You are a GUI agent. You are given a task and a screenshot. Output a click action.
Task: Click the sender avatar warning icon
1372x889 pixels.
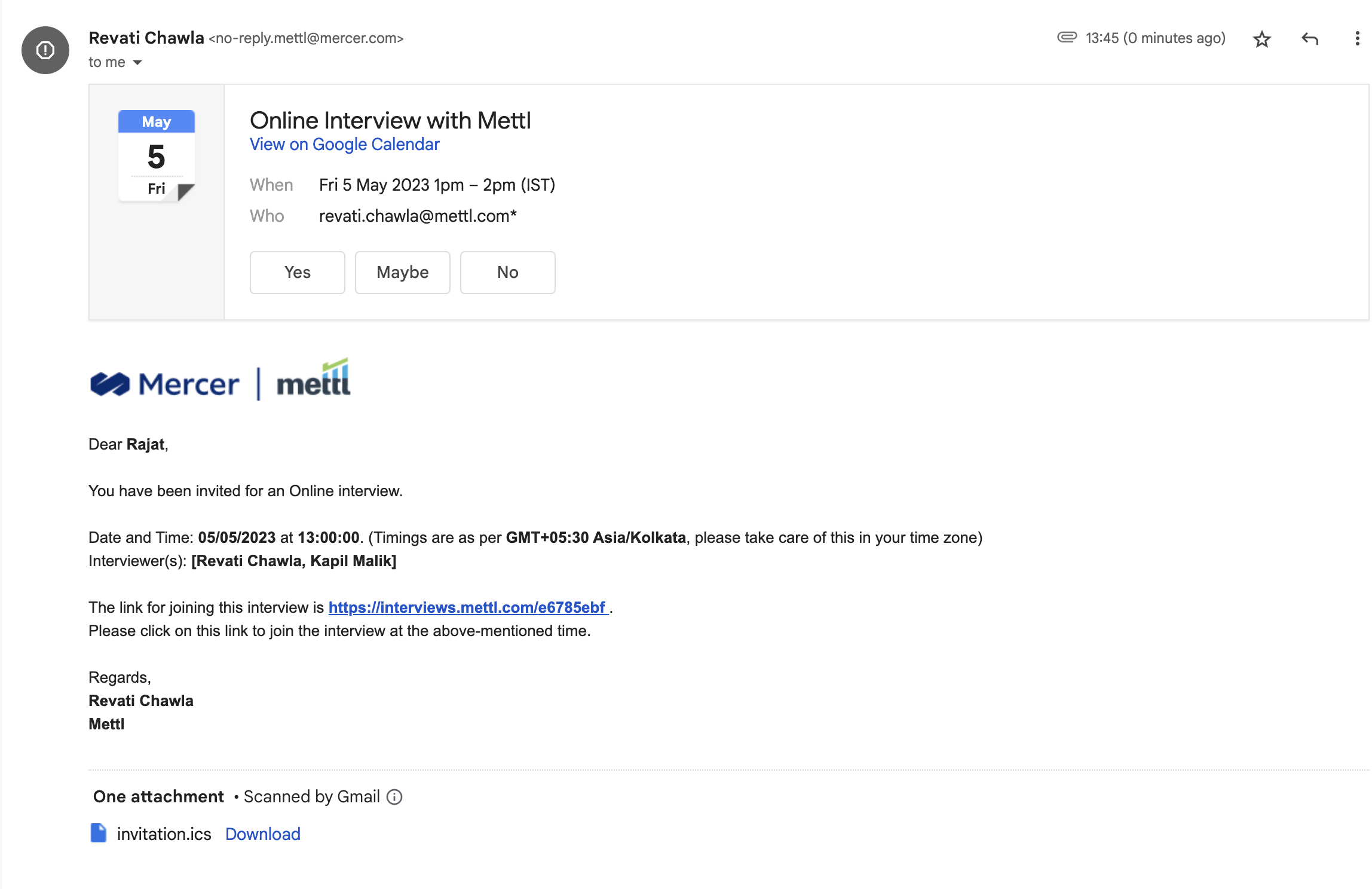coord(45,50)
